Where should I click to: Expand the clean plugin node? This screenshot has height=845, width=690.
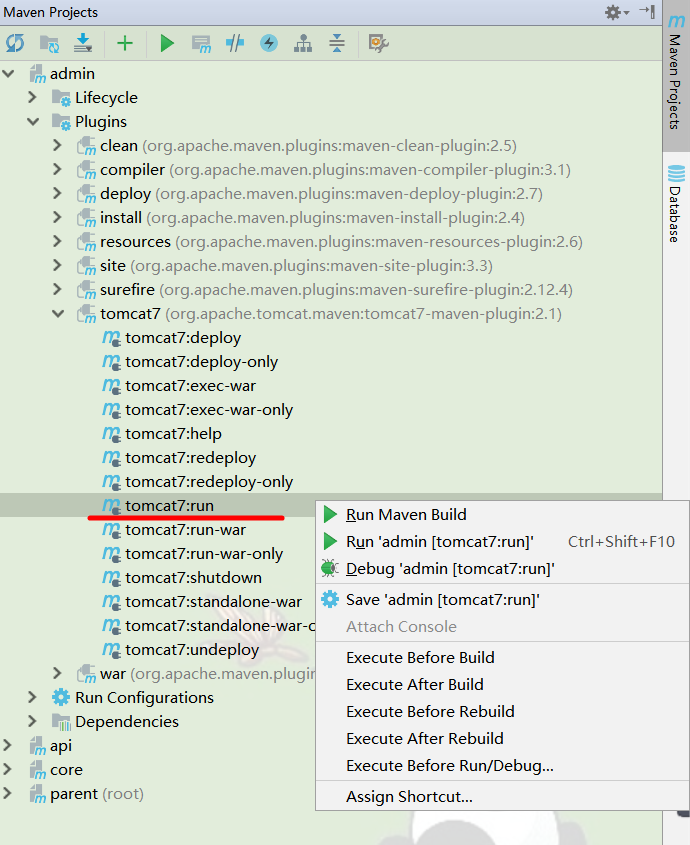click(x=57, y=146)
